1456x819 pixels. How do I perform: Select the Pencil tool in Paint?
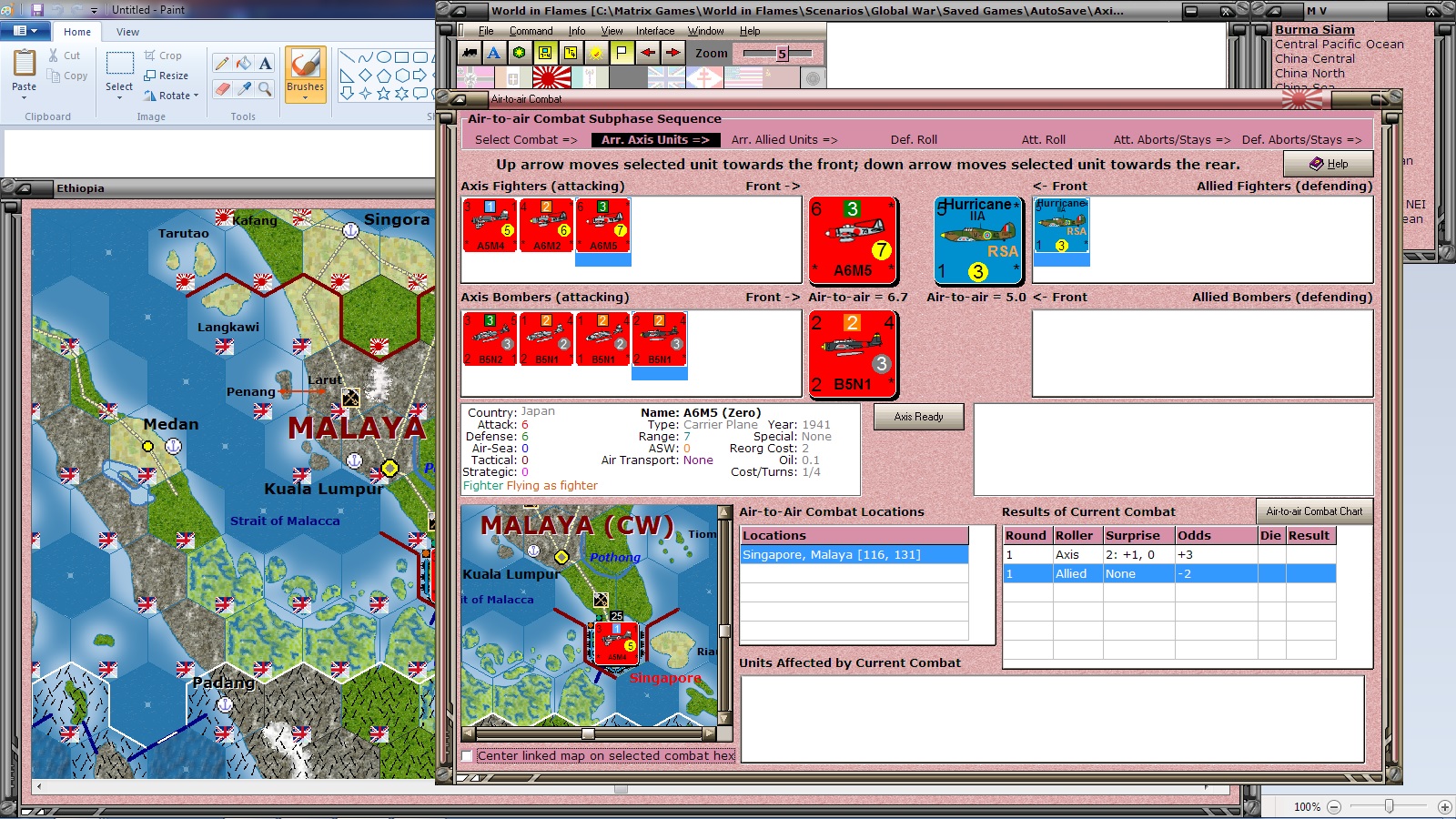point(222,63)
